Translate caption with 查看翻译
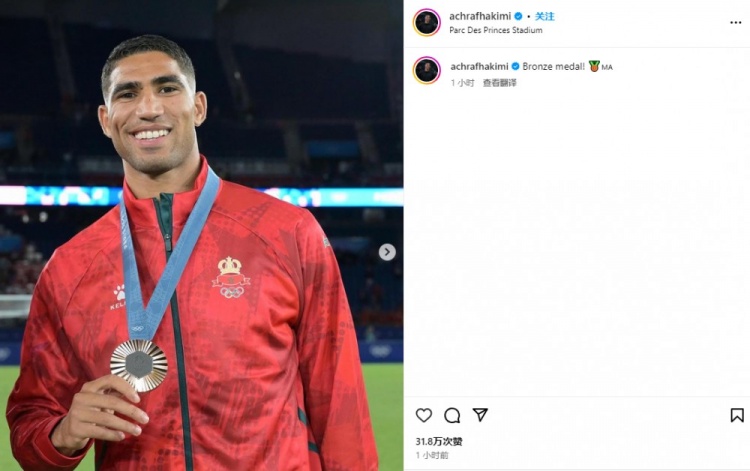 pos(499,83)
